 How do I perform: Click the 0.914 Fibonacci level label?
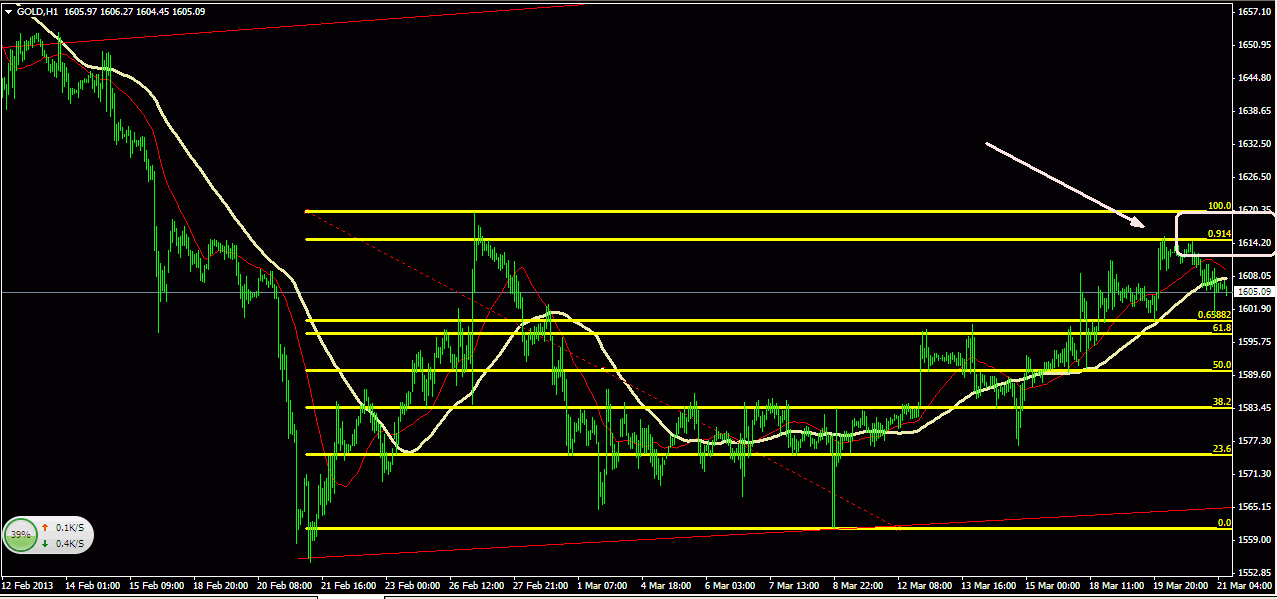click(1219, 233)
